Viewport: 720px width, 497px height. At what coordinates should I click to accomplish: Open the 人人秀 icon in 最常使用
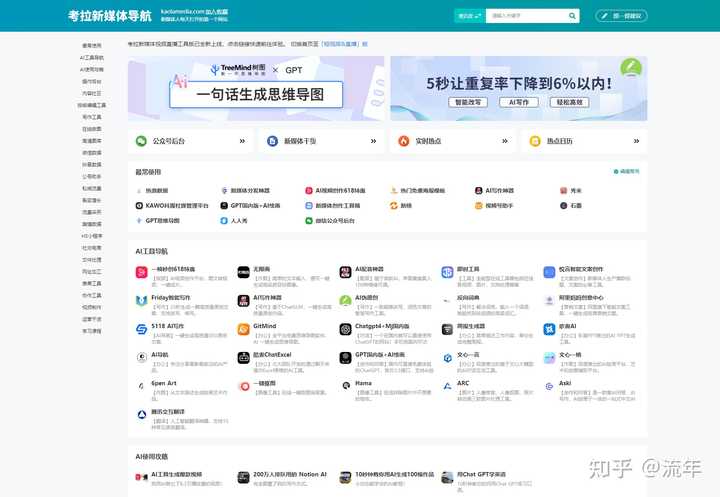224,221
